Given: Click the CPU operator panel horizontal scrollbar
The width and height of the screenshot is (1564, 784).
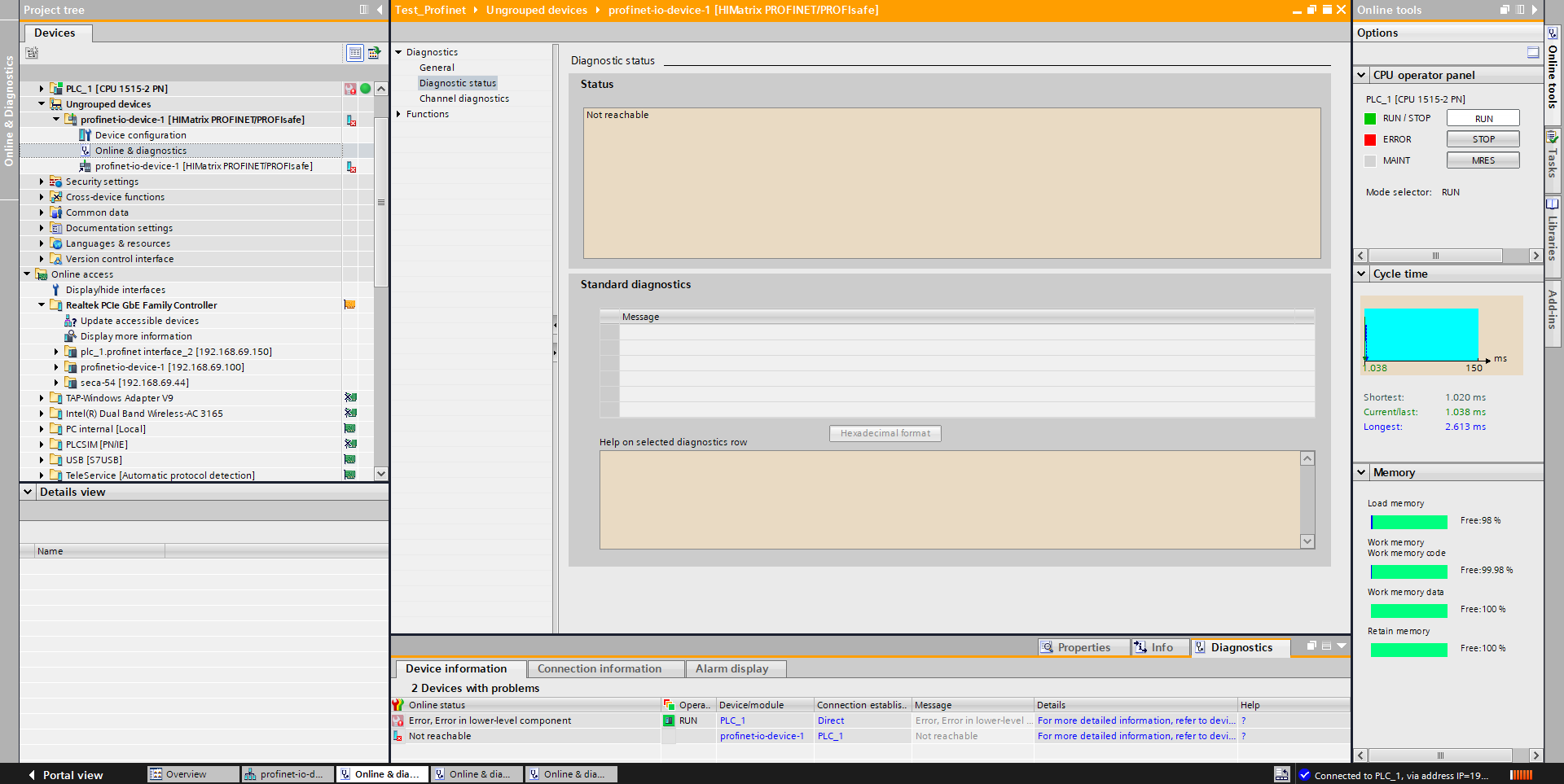Looking at the screenshot, I should coord(1435,256).
